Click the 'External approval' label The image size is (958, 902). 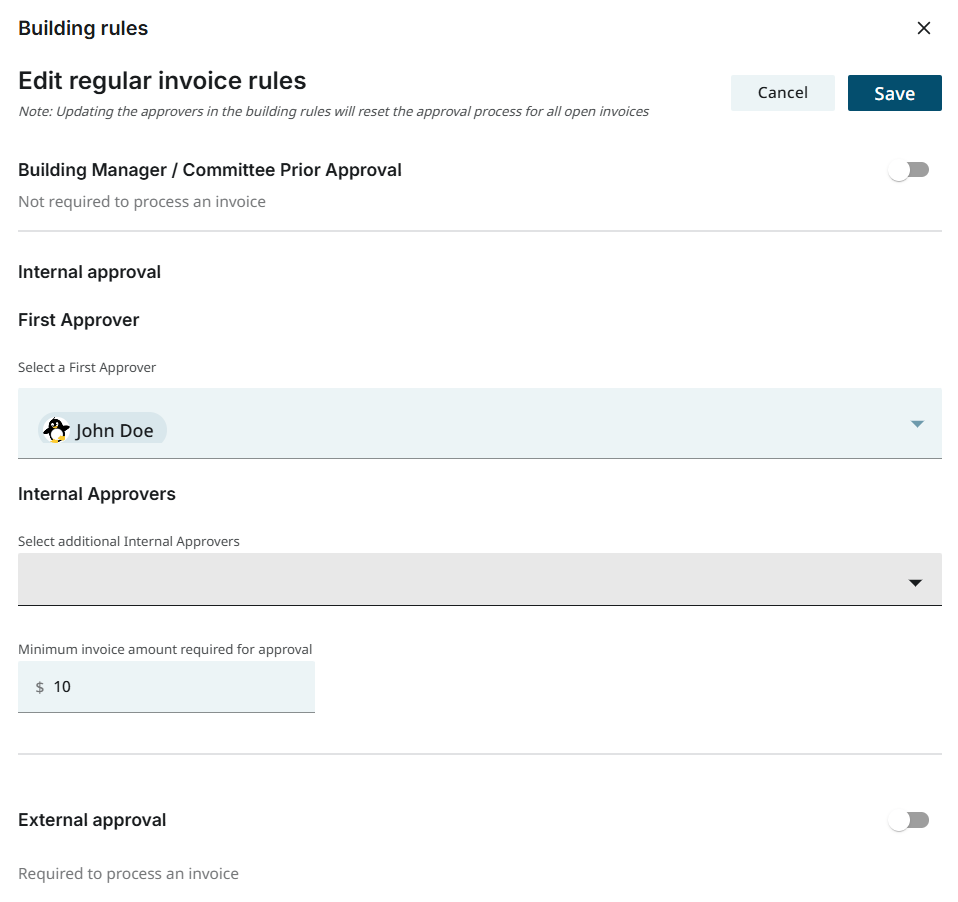point(92,820)
